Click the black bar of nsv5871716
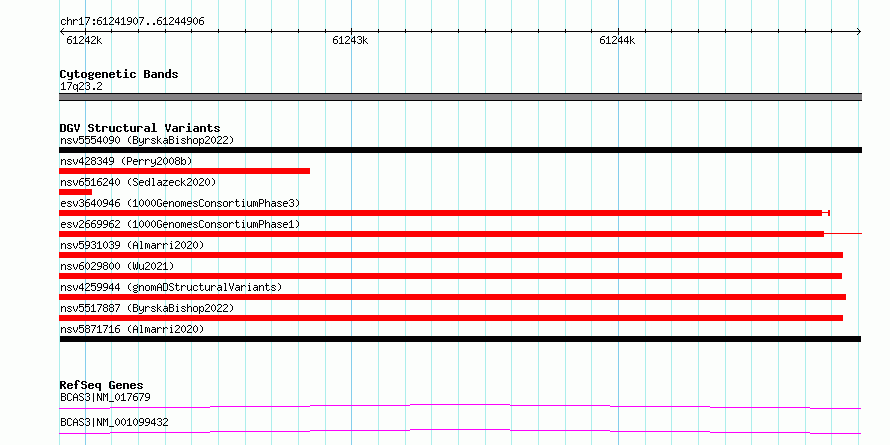The image size is (890, 445). point(460,339)
